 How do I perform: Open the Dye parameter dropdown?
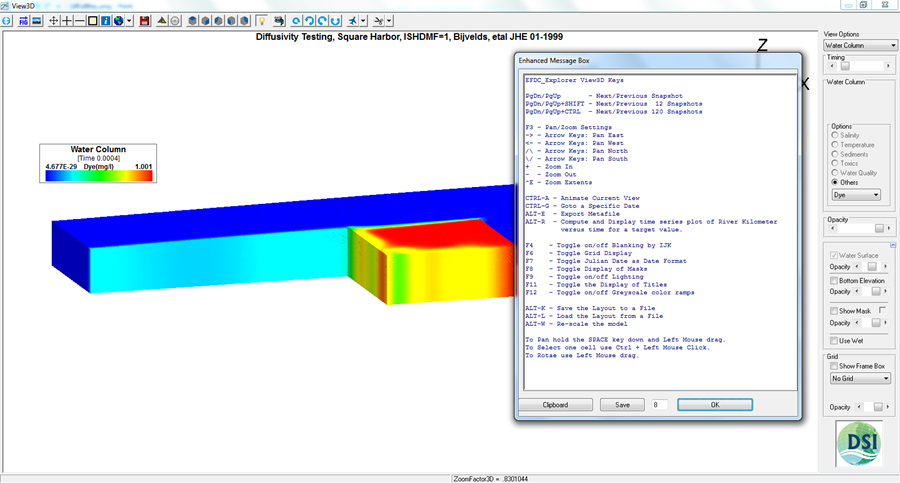click(x=856, y=195)
